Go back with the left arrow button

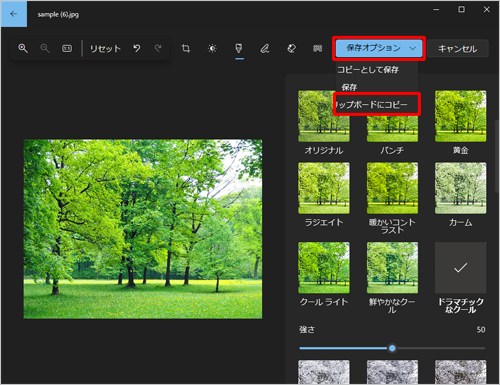[x=14, y=14]
